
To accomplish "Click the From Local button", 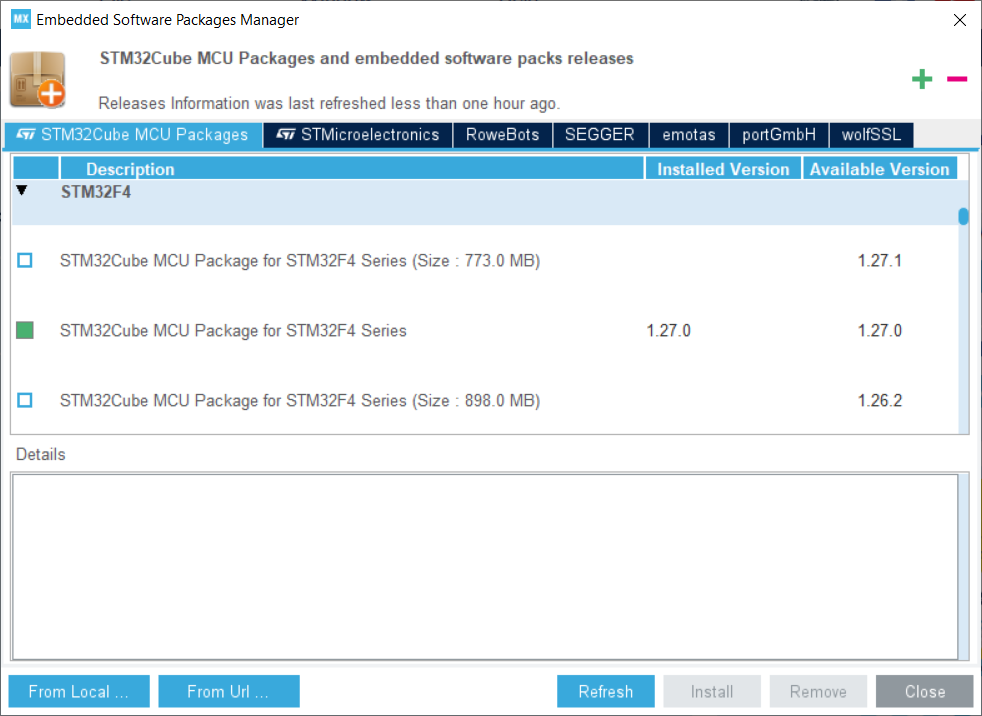I will click(79, 691).
